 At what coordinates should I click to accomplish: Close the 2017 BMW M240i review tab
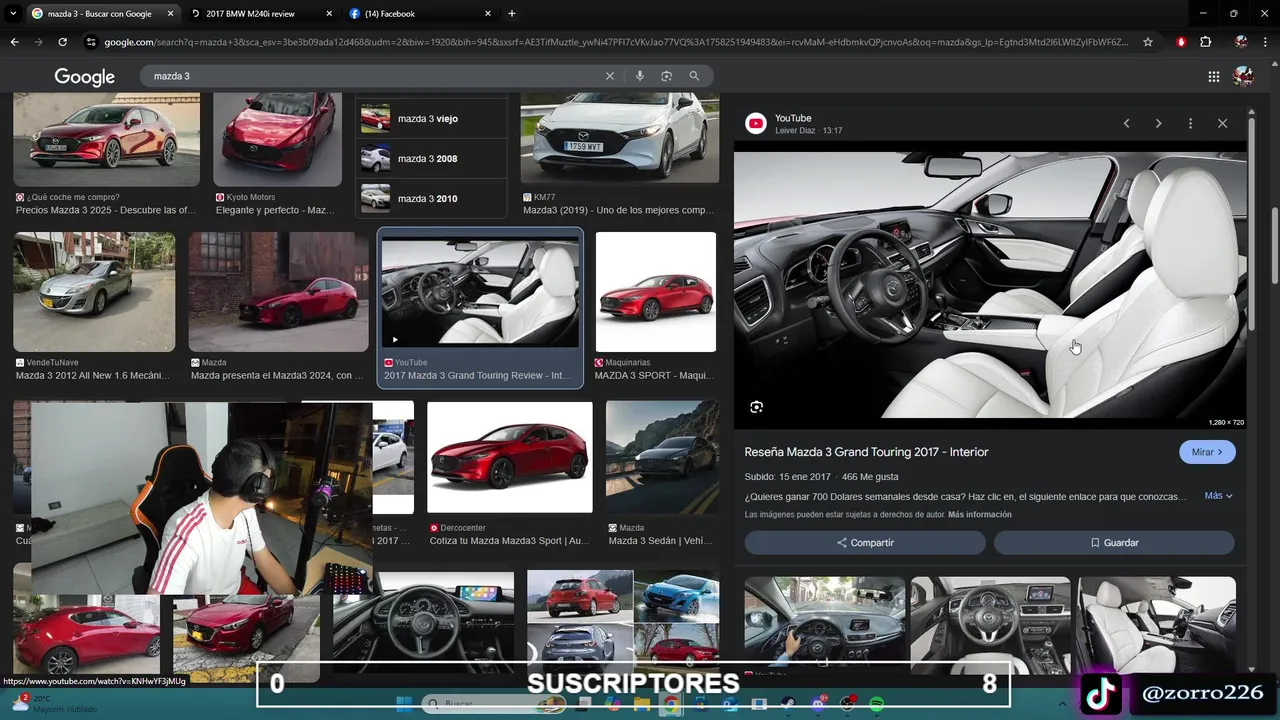click(x=329, y=14)
